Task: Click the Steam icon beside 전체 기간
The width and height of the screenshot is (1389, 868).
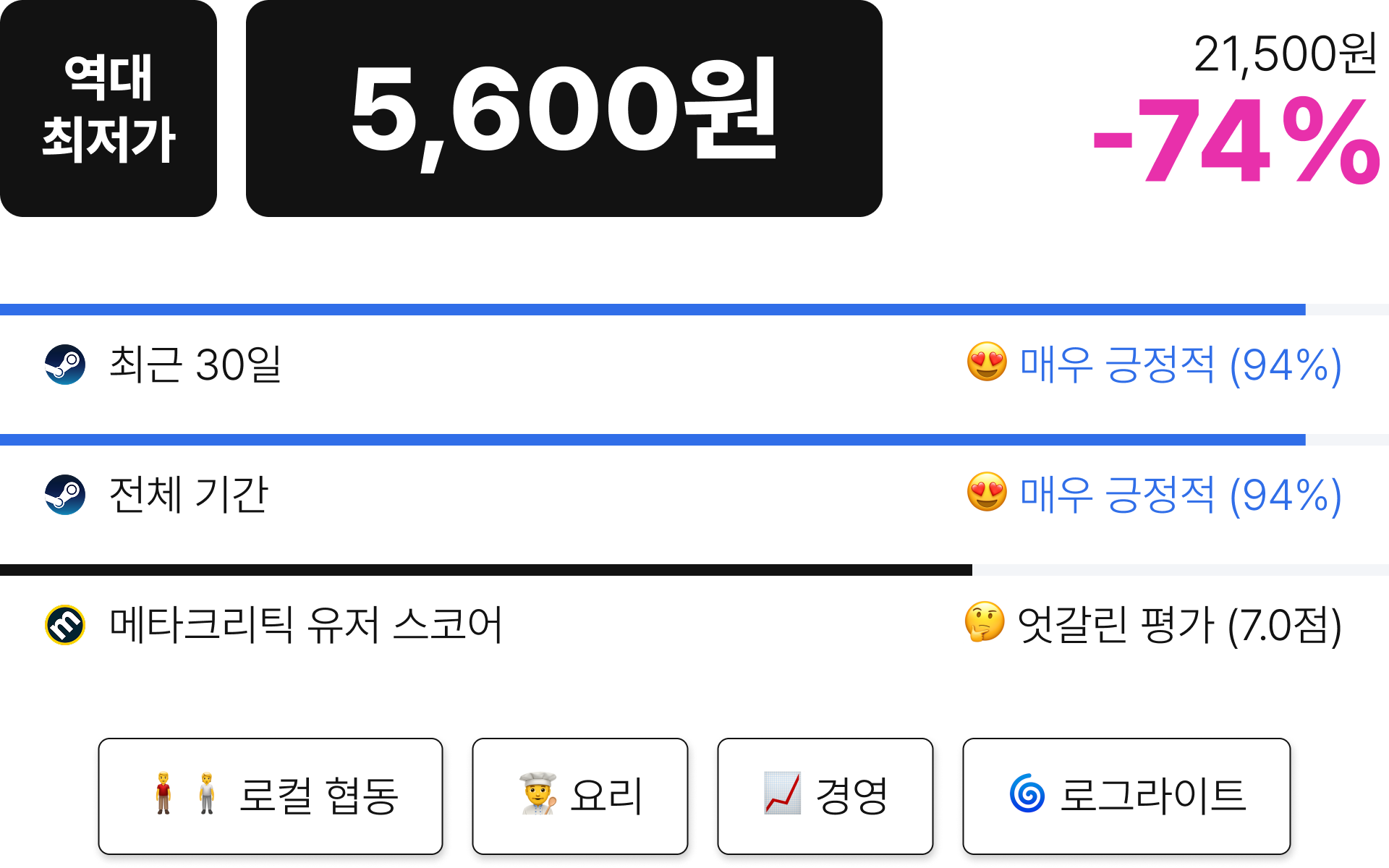Action: coord(65,495)
